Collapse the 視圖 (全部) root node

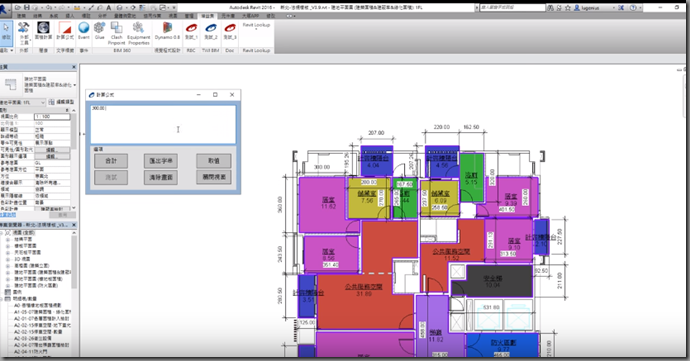coord(2,232)
